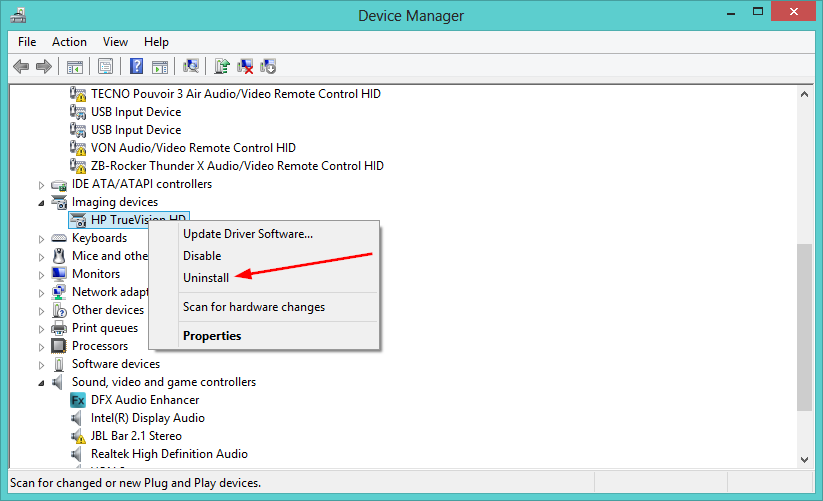Open the Help menu
The width and height of the screenshot is (823, 501).
coord(156,42)
